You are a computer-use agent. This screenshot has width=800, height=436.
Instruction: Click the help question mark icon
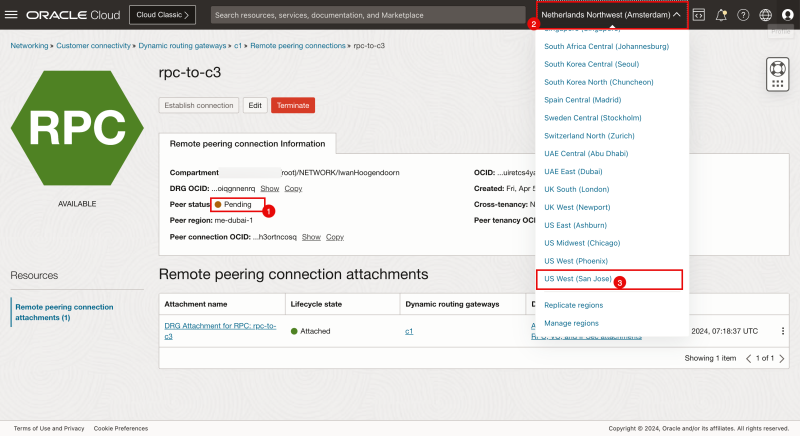(743, 15)
